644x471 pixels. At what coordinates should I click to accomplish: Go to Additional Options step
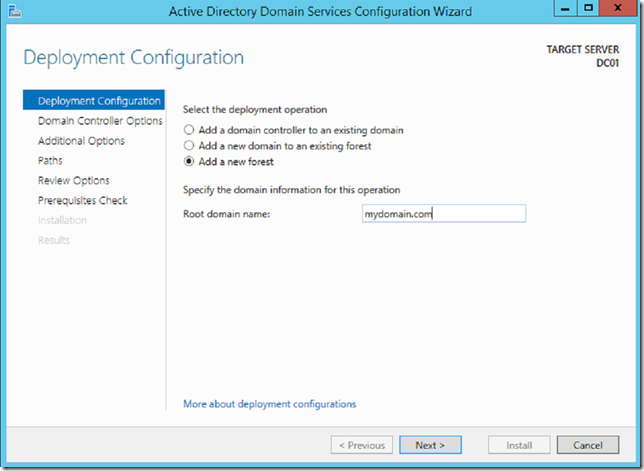coord(81,141)
